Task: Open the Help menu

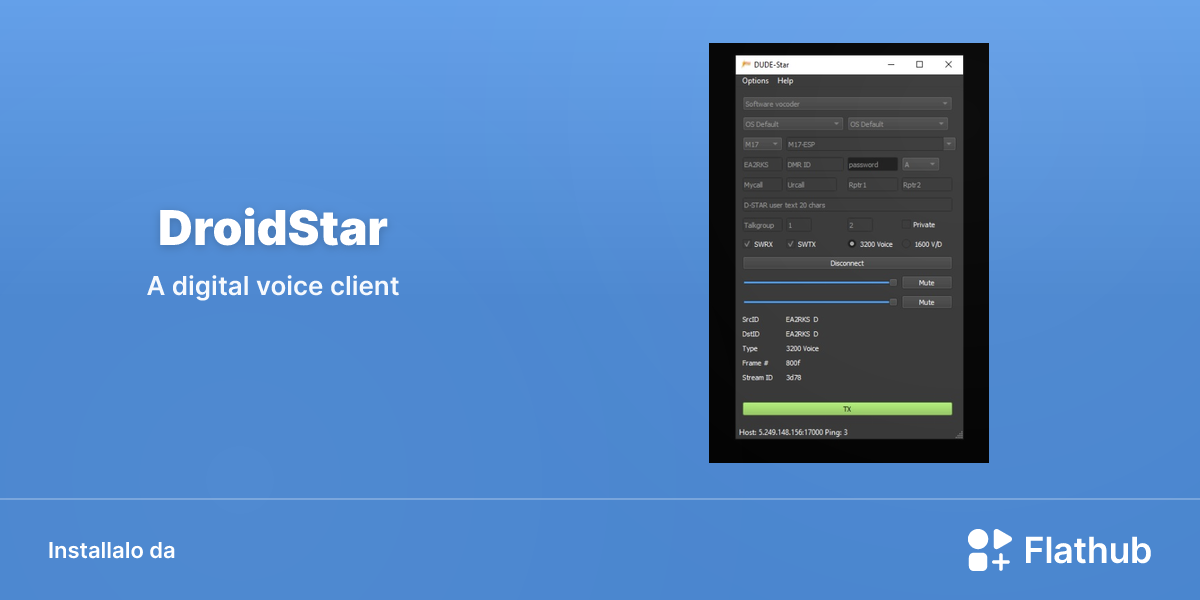Action: [785, 81]
